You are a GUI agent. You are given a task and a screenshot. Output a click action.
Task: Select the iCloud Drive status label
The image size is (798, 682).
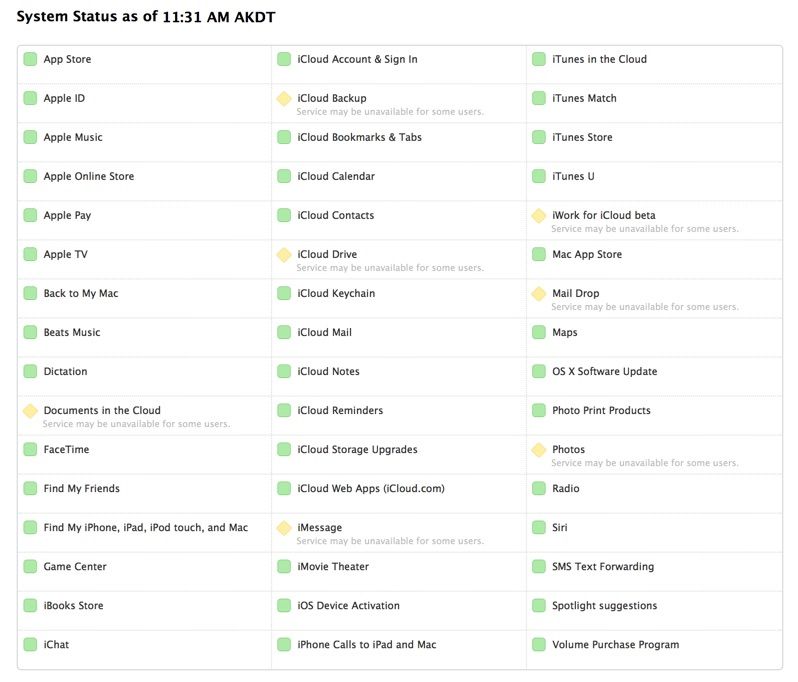pos(326,254)
